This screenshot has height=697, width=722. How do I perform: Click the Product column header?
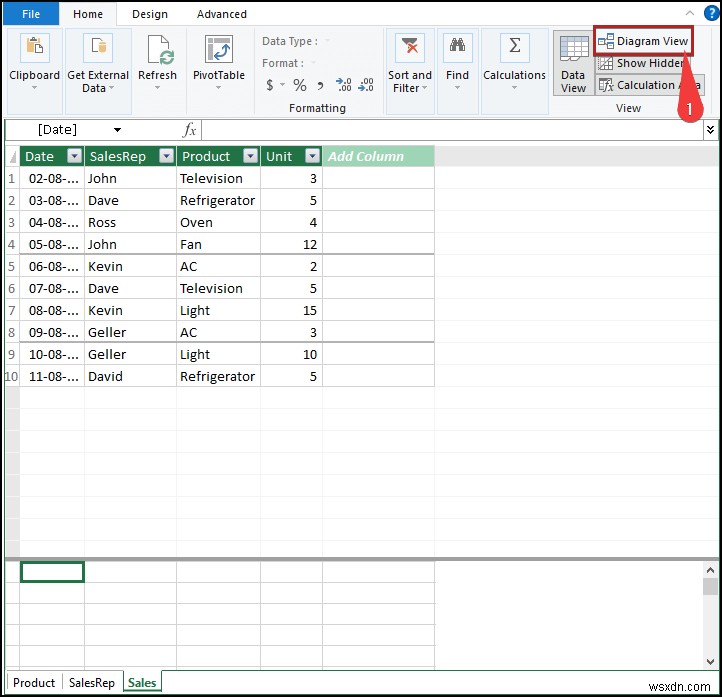pyautogui.click(x=218, y=156)
